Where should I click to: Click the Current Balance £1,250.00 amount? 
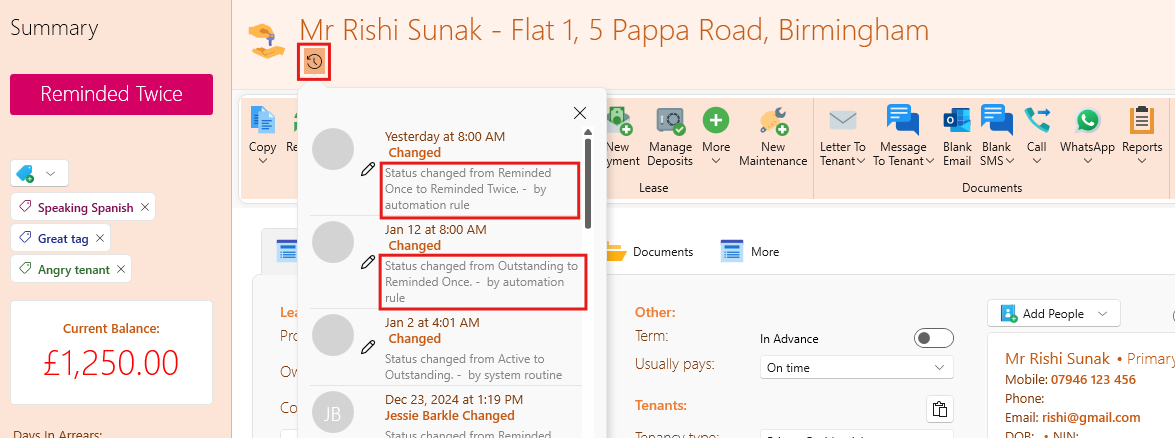tap(111, 363)
